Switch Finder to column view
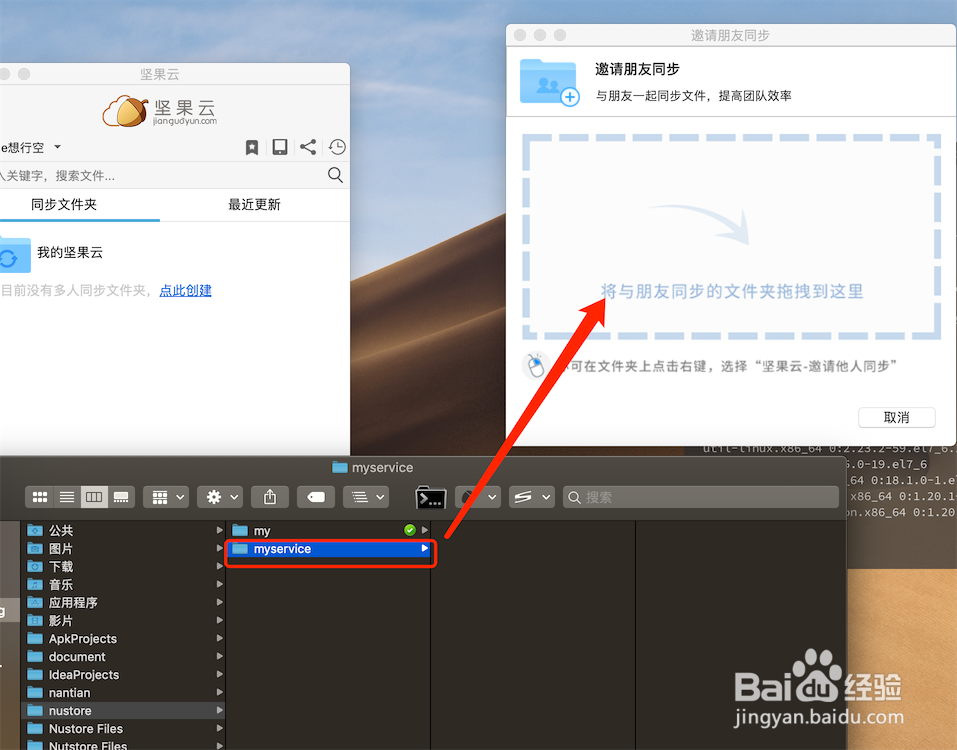This screenshot has height=750, width=957. (94, 497)
